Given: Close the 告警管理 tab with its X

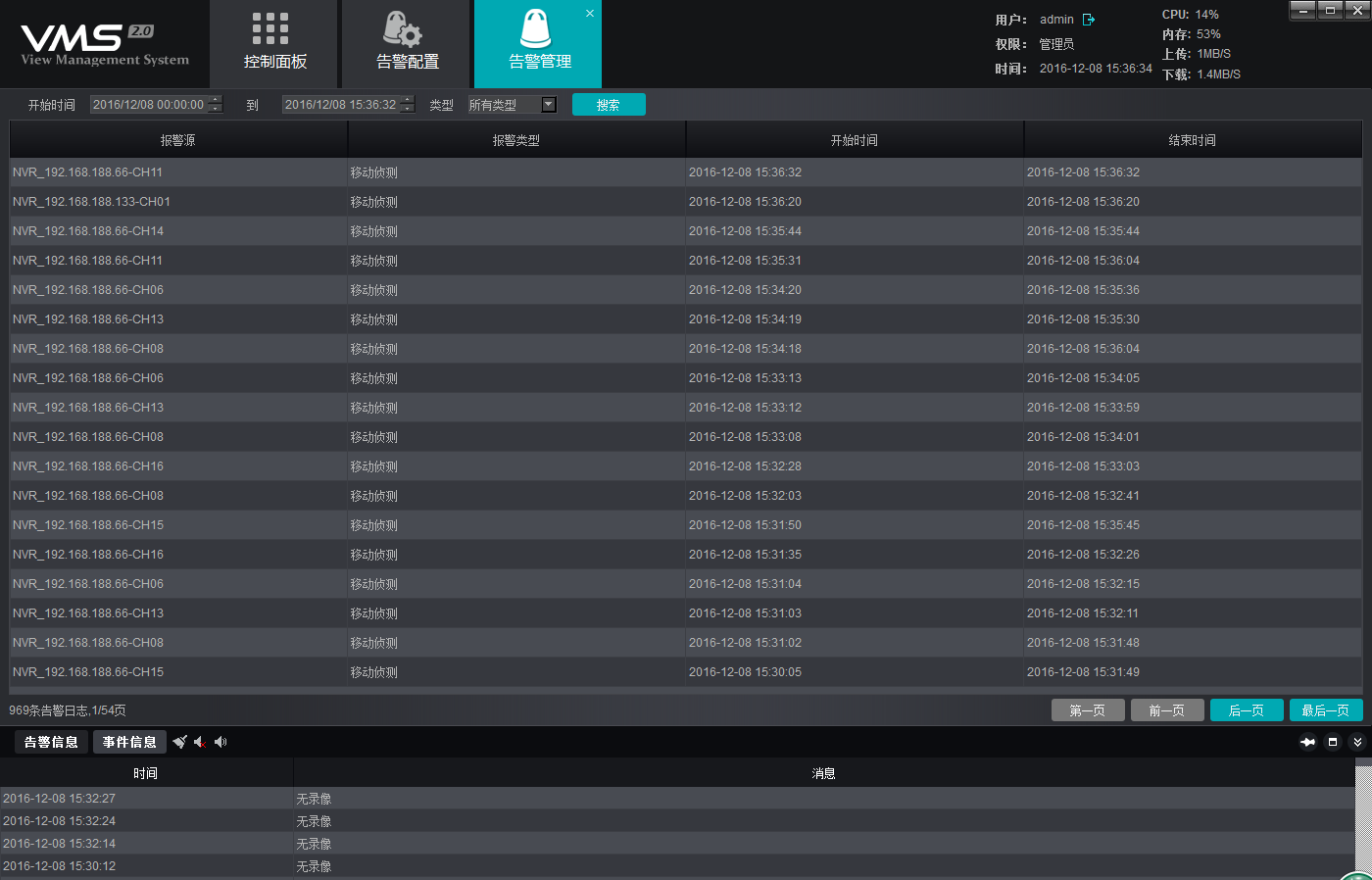Looking at the screenshot, I should tap(590, 14).
